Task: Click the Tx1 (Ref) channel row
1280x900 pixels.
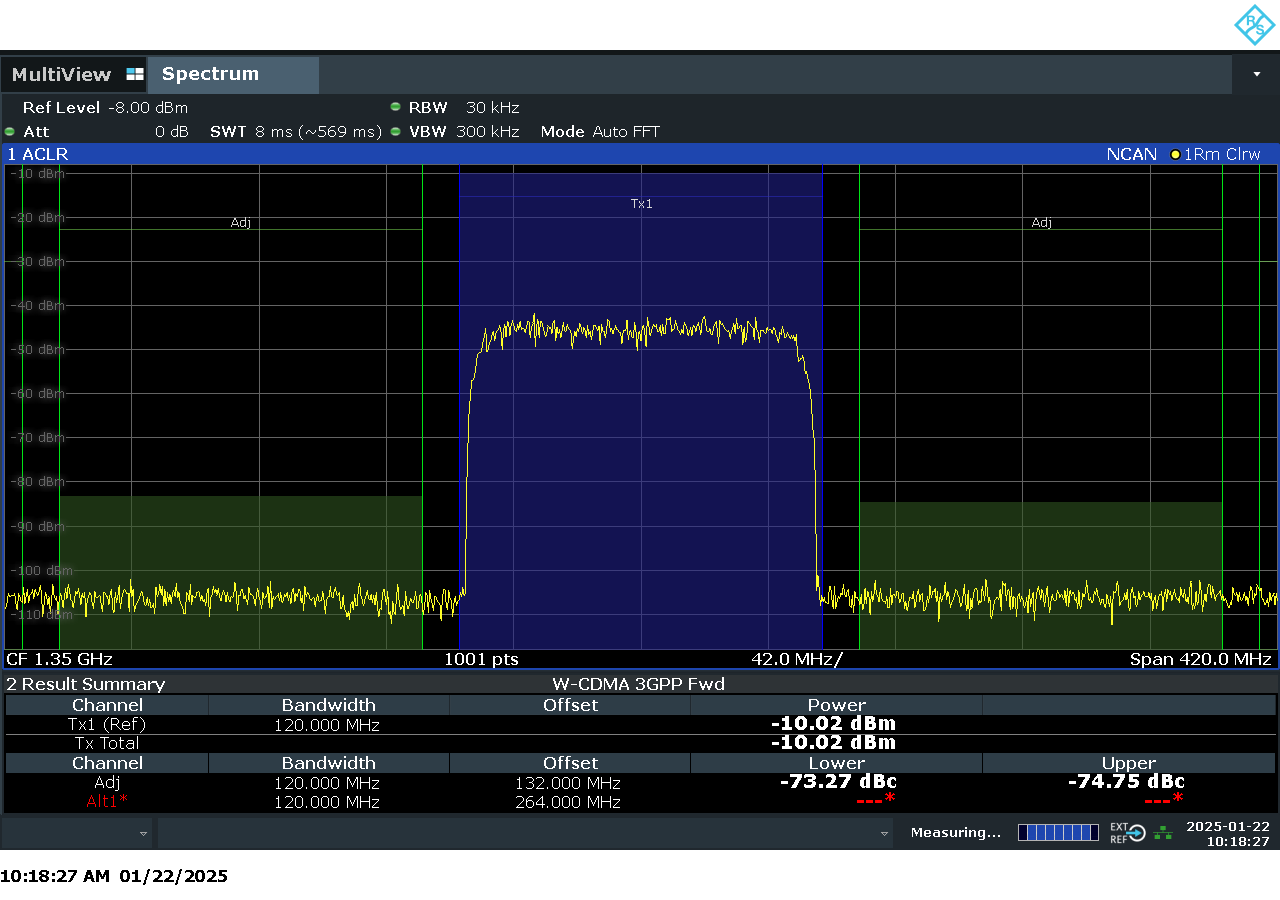Action: (107, 724)
